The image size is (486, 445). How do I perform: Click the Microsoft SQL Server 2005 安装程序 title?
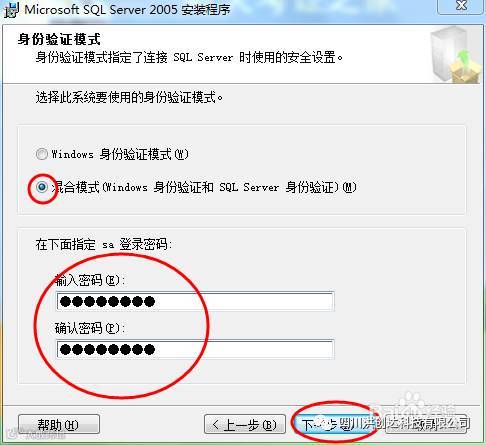point(127,9)
